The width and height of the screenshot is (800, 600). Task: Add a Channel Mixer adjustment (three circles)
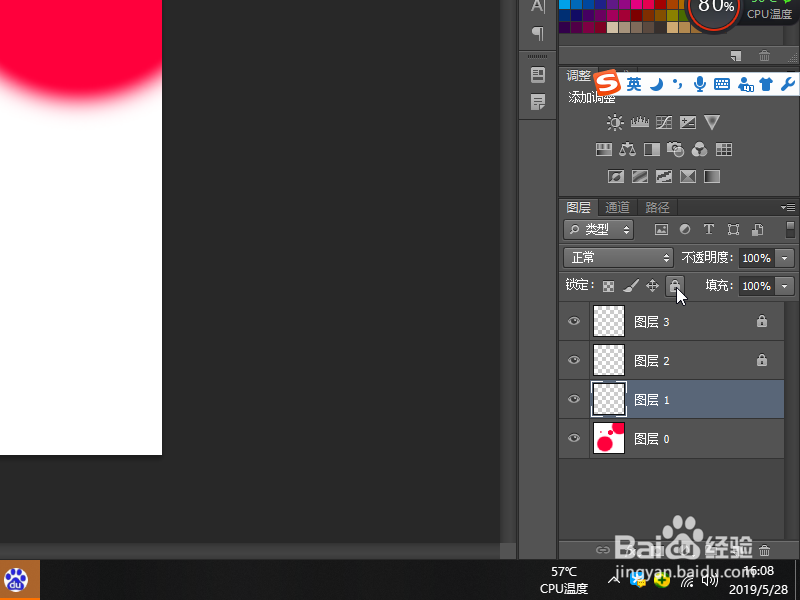point(699,149)
